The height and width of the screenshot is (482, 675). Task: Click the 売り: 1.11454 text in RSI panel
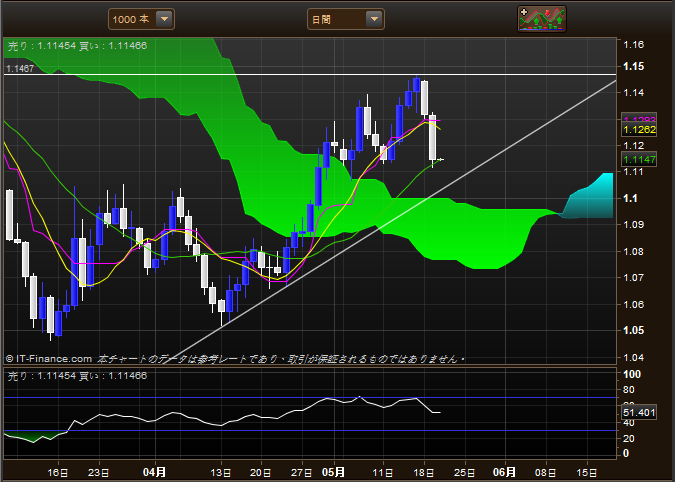coord(42,376)
